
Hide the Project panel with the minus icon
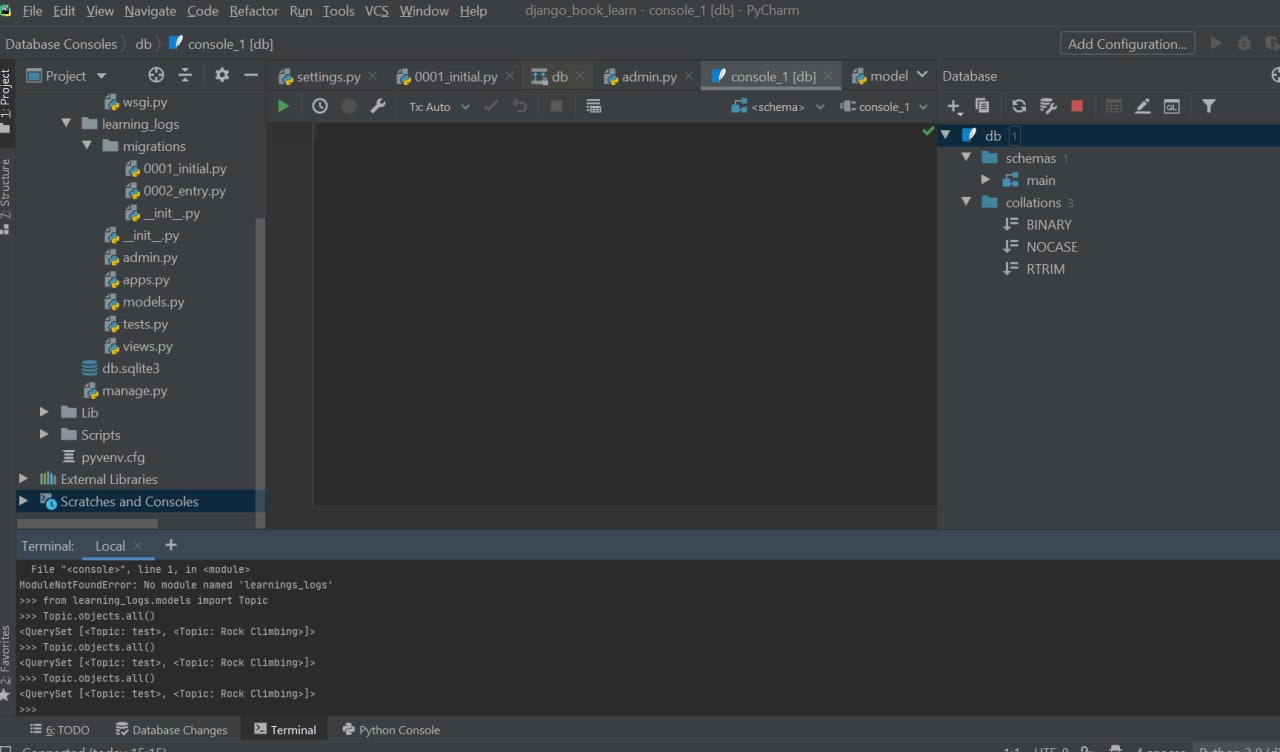click(x=251, y=75)
